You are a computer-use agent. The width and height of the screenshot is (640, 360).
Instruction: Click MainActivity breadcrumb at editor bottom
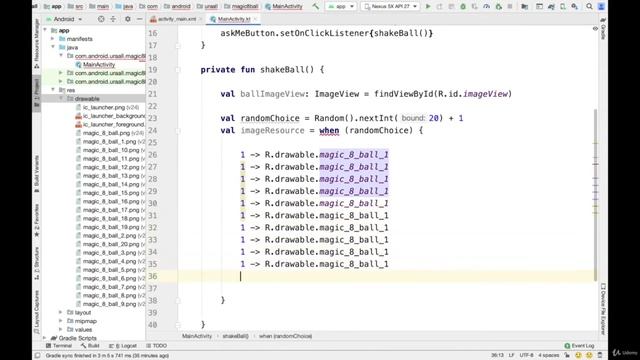coord(197,336)
